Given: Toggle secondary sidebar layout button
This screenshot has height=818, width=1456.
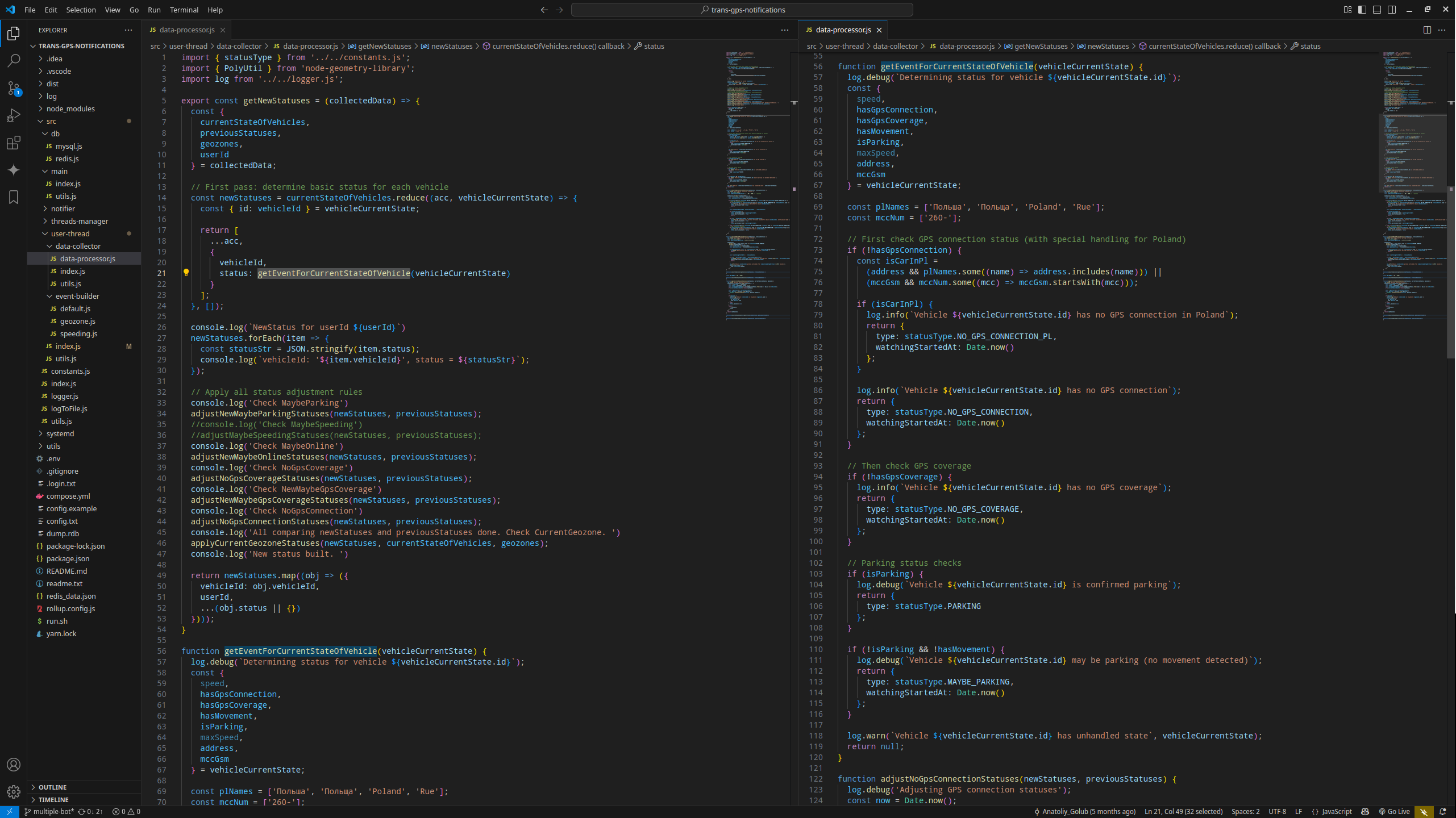Looking at the screenshot, I should (1392, 10).
